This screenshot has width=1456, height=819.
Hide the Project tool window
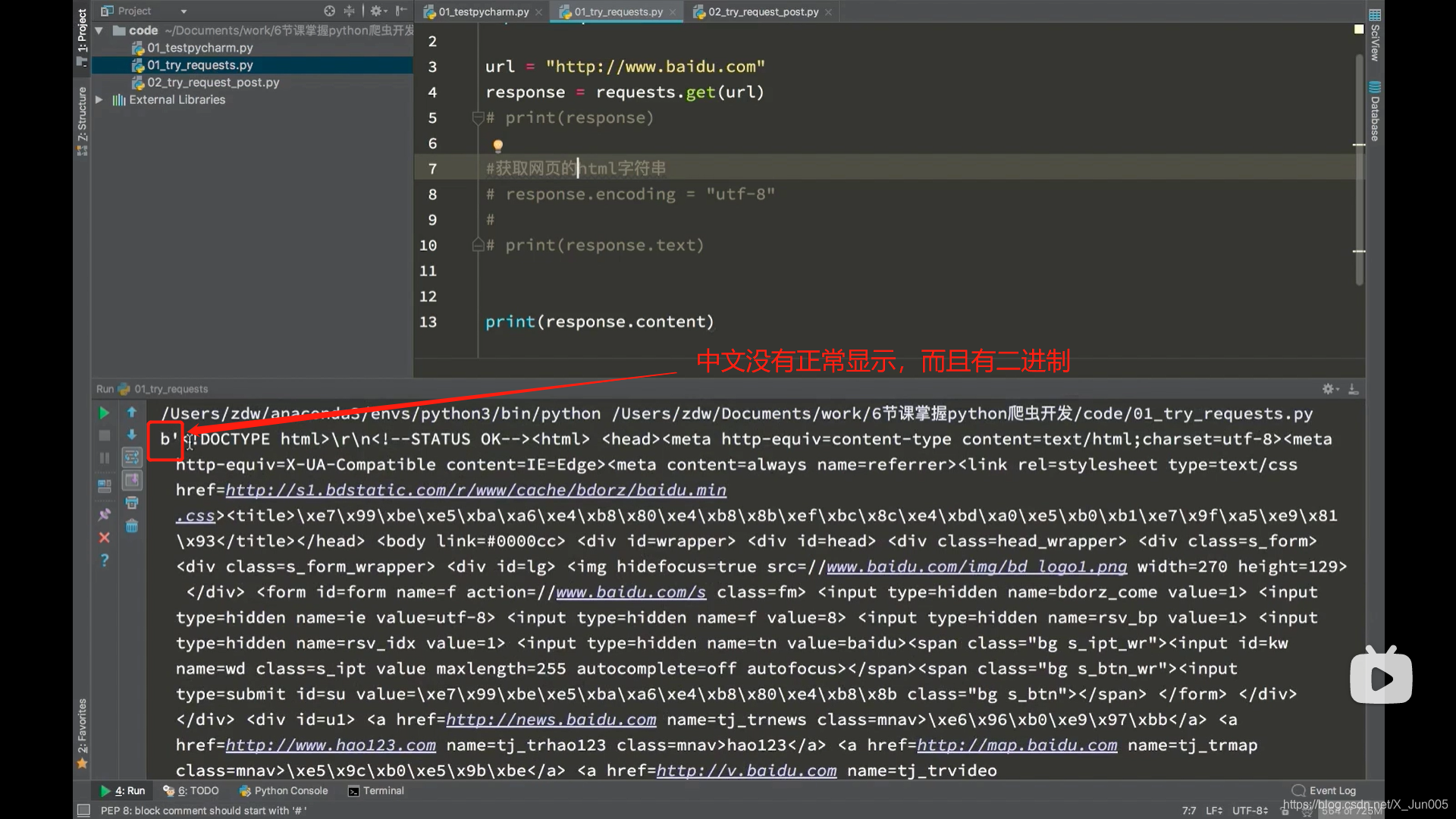tap(401, 11)
